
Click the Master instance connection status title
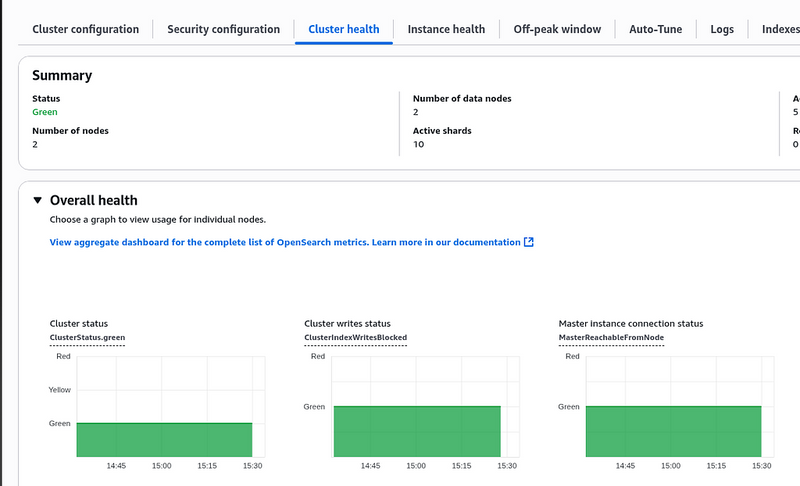(x=630, y=323)
